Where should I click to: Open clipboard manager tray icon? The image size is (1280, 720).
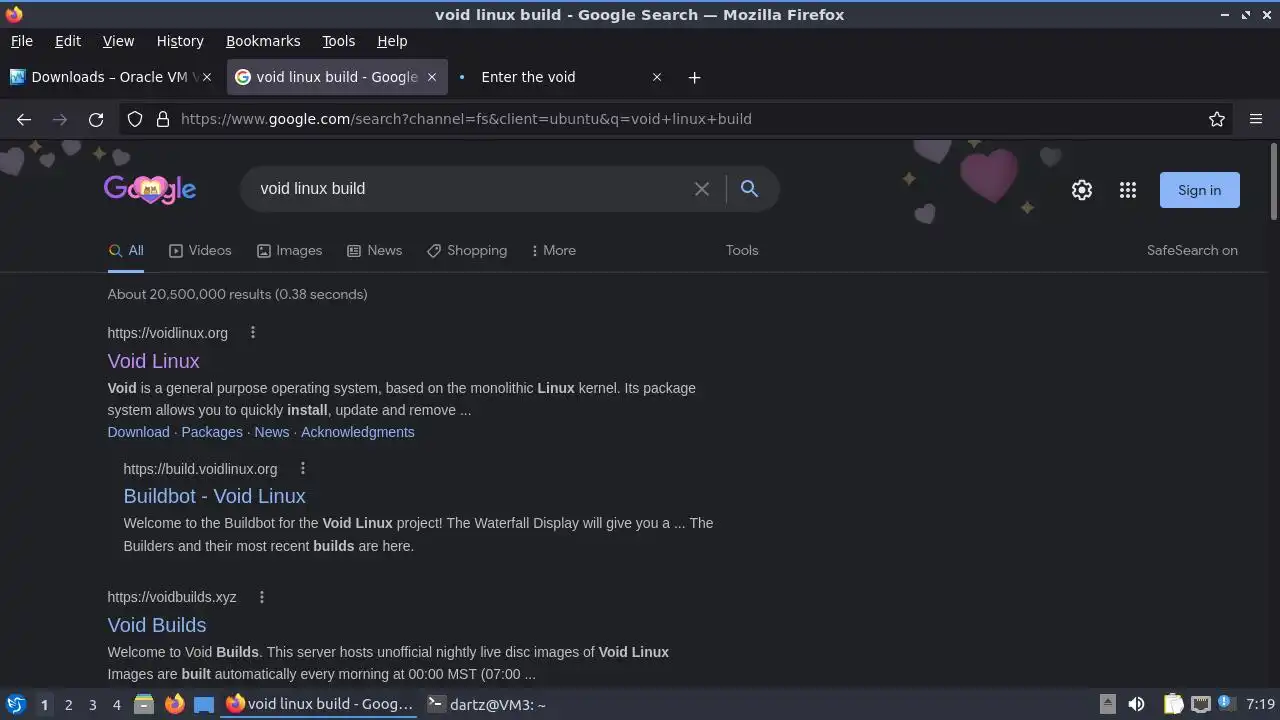(x=1173, y=704)
